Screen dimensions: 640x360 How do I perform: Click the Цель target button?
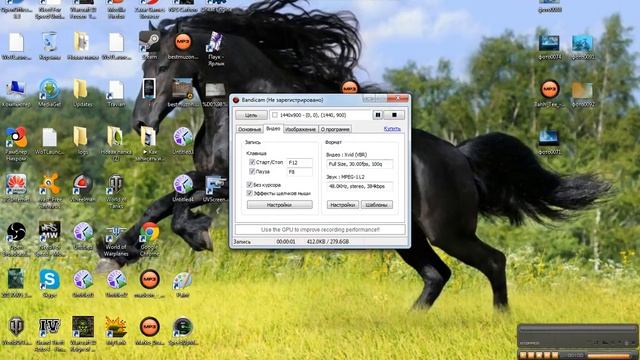[x=251, y=115]
